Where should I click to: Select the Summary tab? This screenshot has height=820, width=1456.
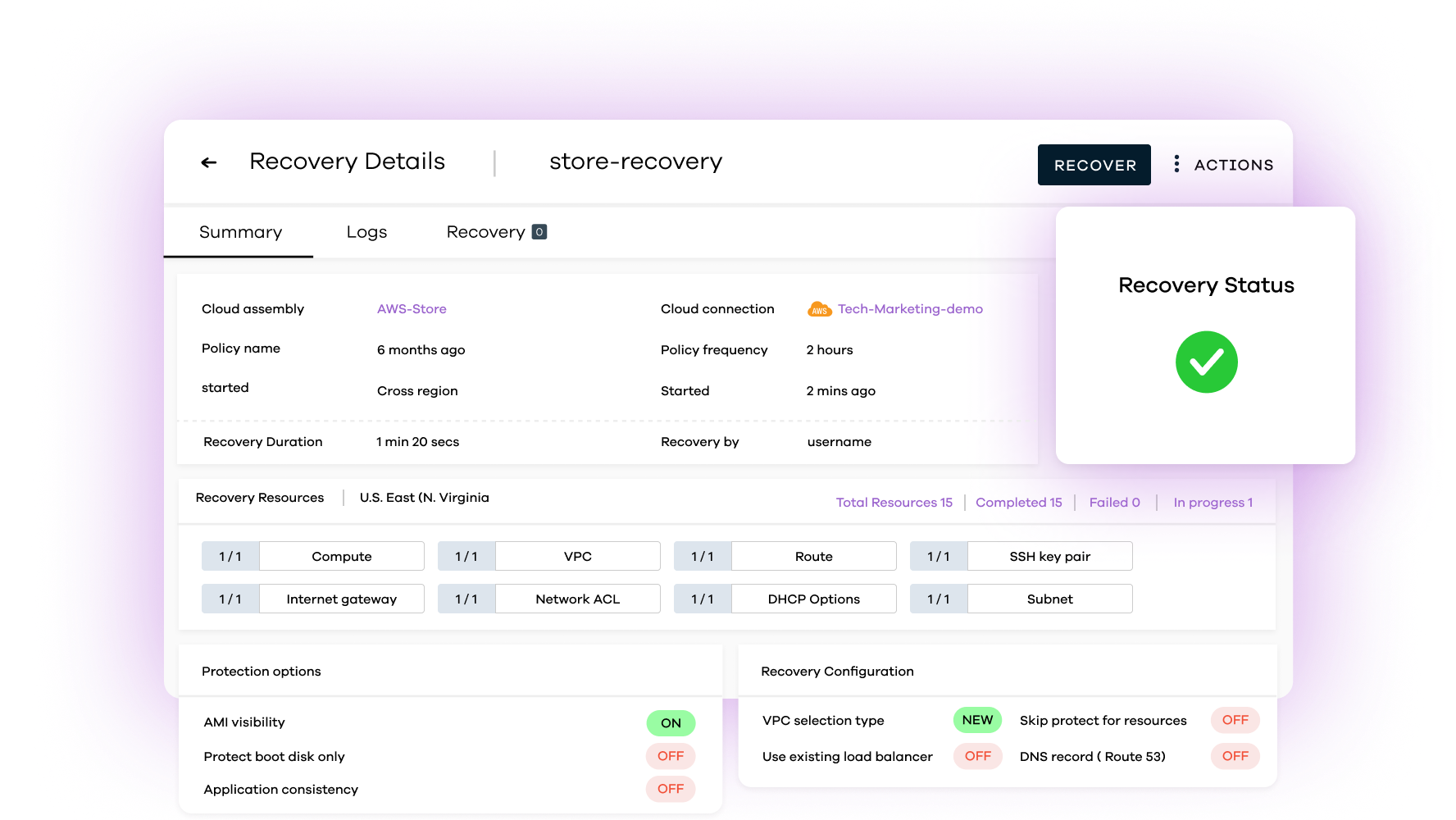coord(240,232)
